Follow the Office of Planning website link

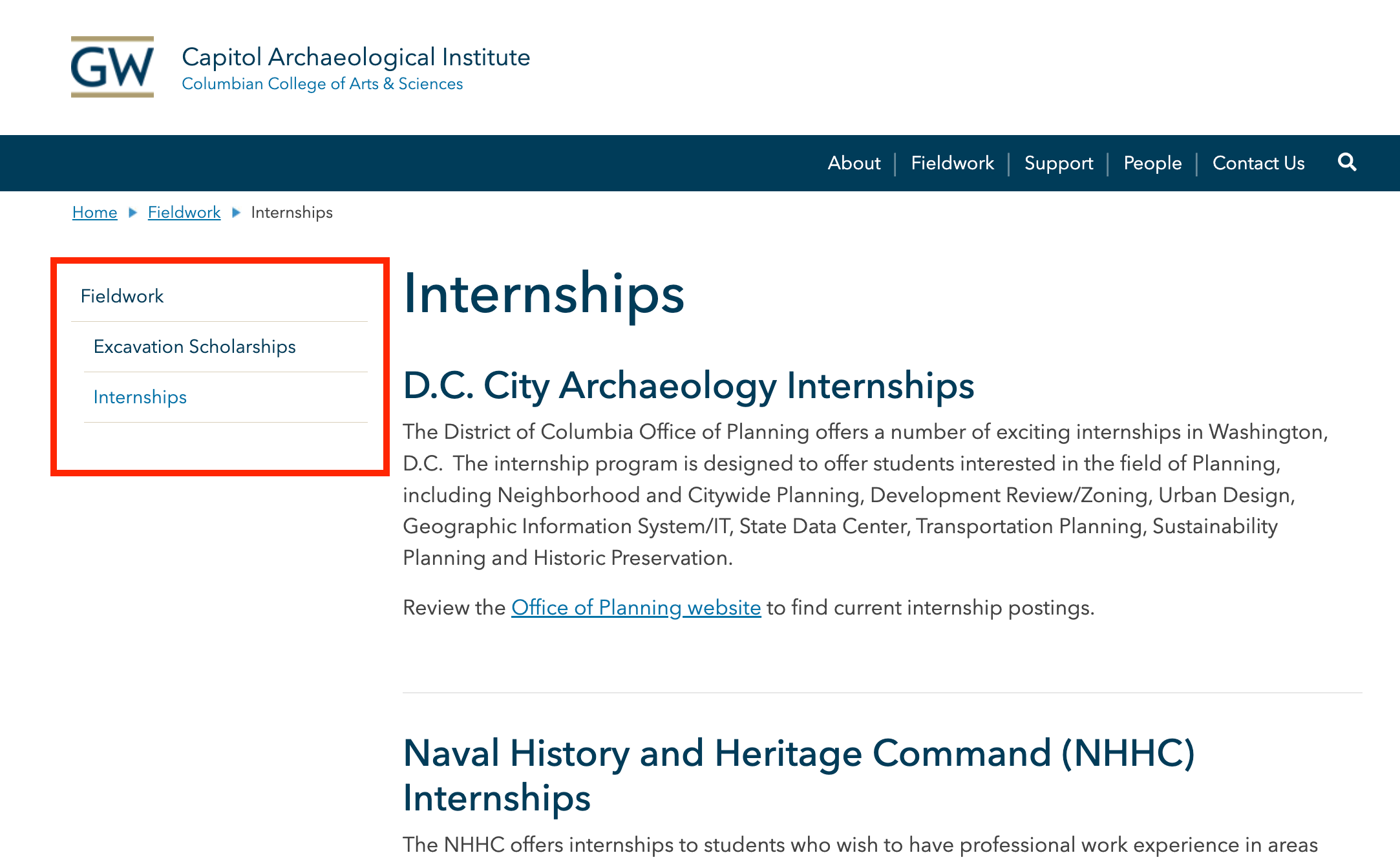pos(636,607)
